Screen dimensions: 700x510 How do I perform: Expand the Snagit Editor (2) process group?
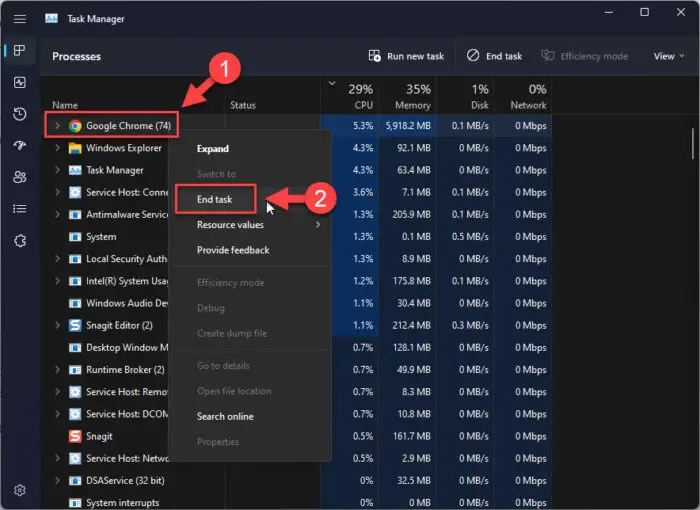tap(57, 325)
